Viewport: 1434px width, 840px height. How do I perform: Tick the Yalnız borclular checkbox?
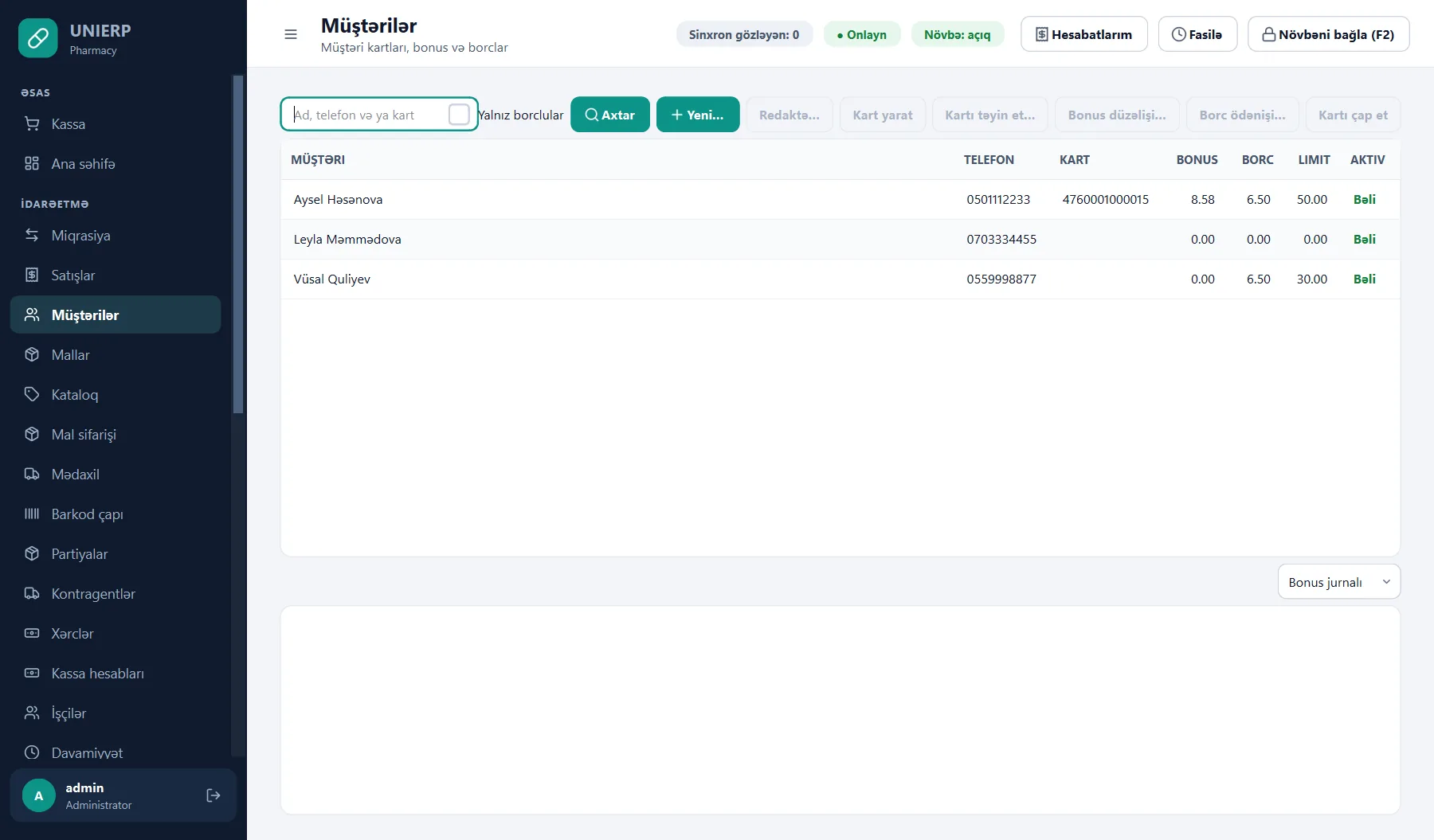point(459,115)
